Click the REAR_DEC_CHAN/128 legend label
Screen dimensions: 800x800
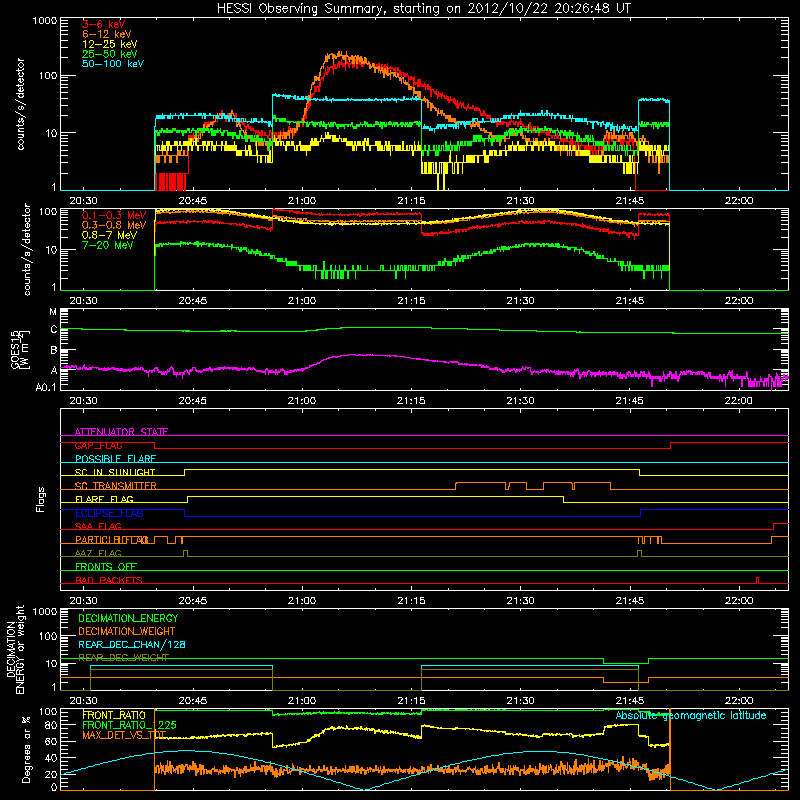132,644
